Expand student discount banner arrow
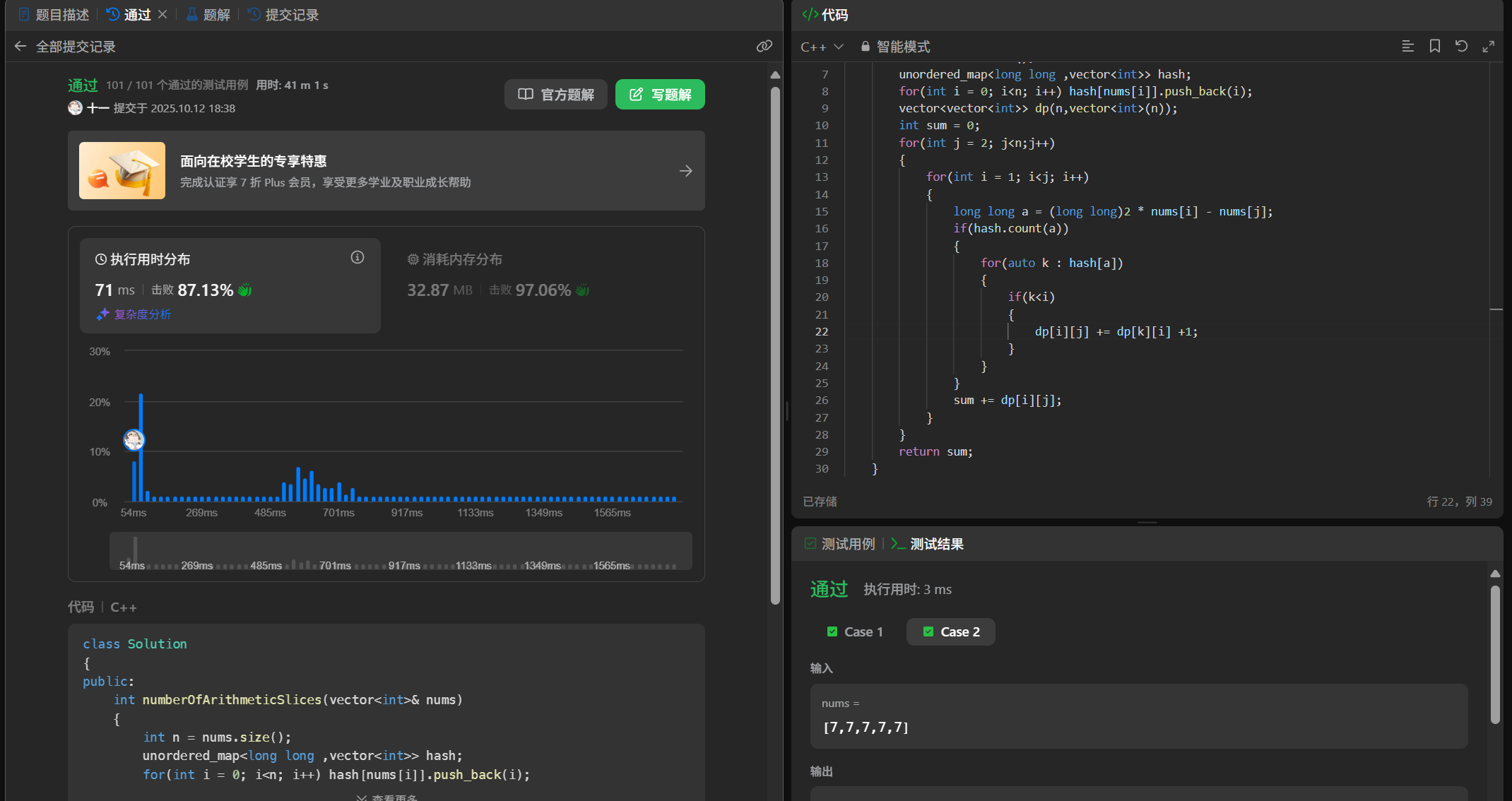Viewport: 1512px width, 801px height. coord(685,171)
